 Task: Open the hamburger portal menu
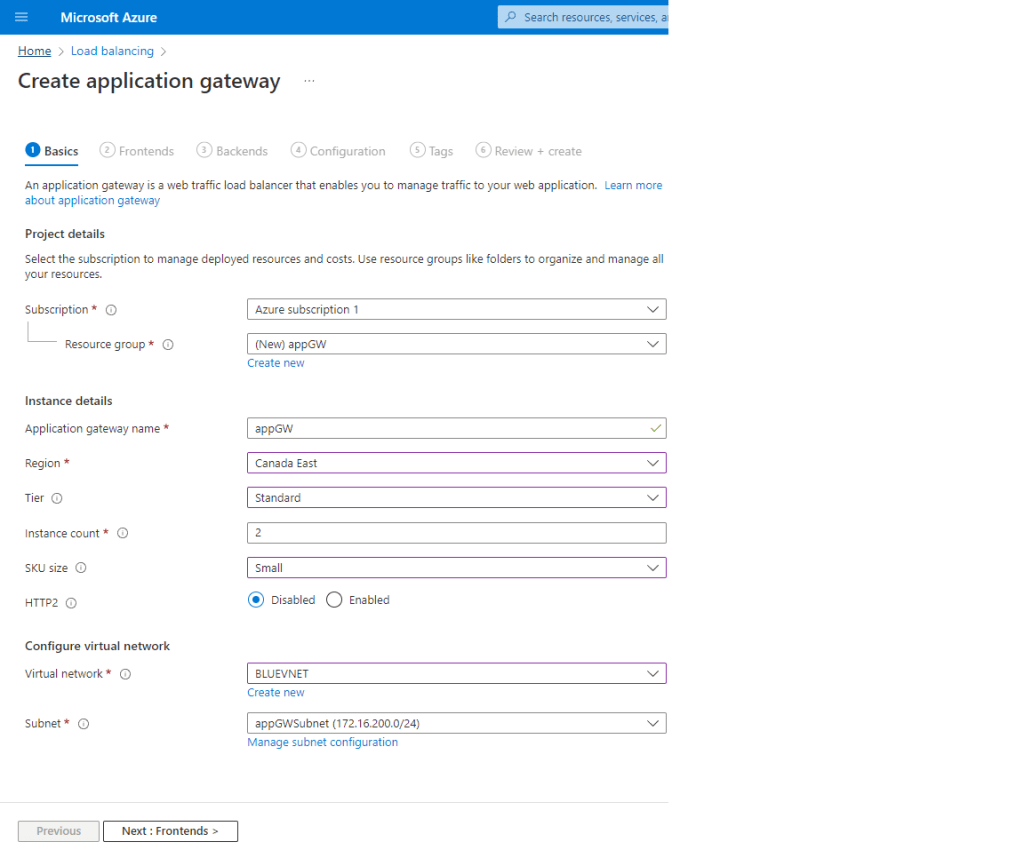[x=22, y=17]
